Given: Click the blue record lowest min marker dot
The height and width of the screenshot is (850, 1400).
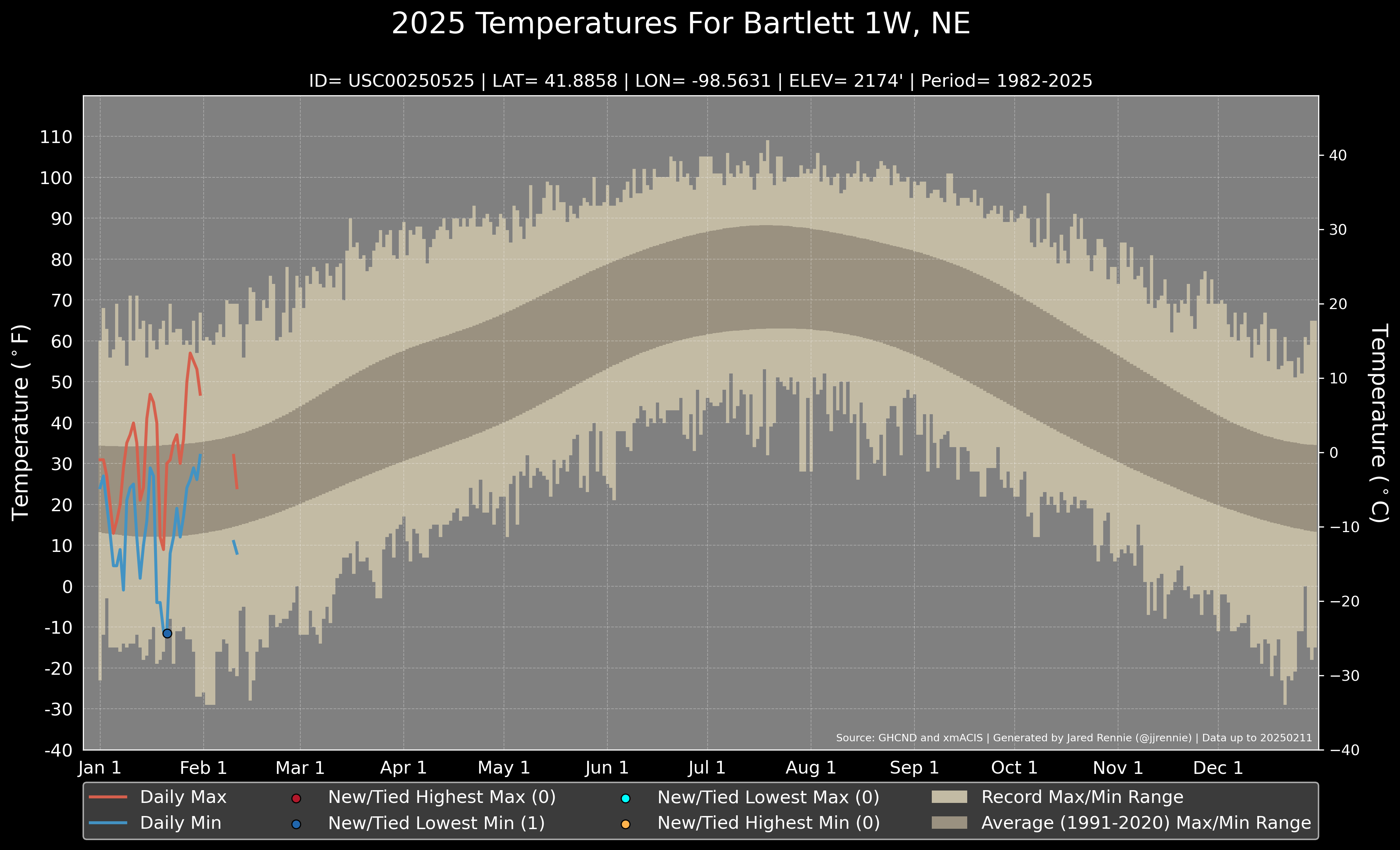Looking at the screenshot, I should [167, 633].
